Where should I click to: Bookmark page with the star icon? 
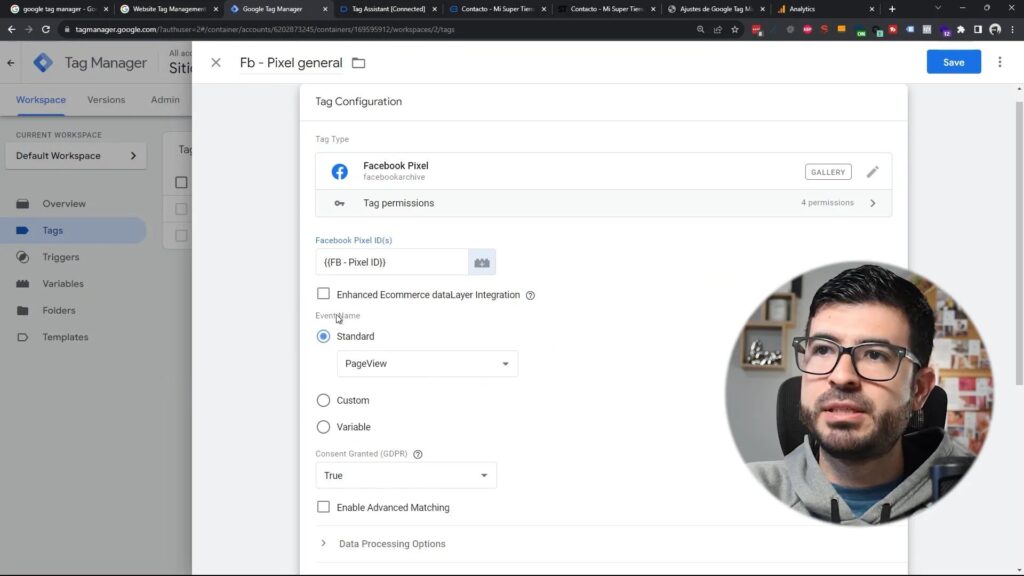coord(735,29)
